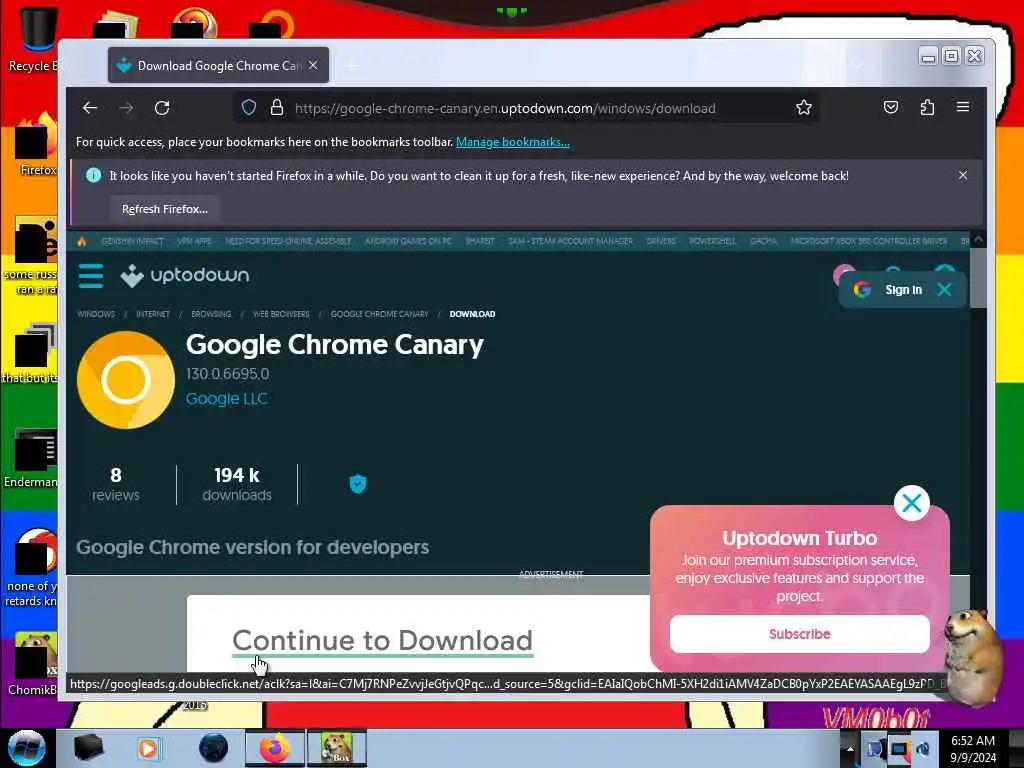Show site security padlock info
The height and width of the screenshot is (768, 1024).
point(277,108)
